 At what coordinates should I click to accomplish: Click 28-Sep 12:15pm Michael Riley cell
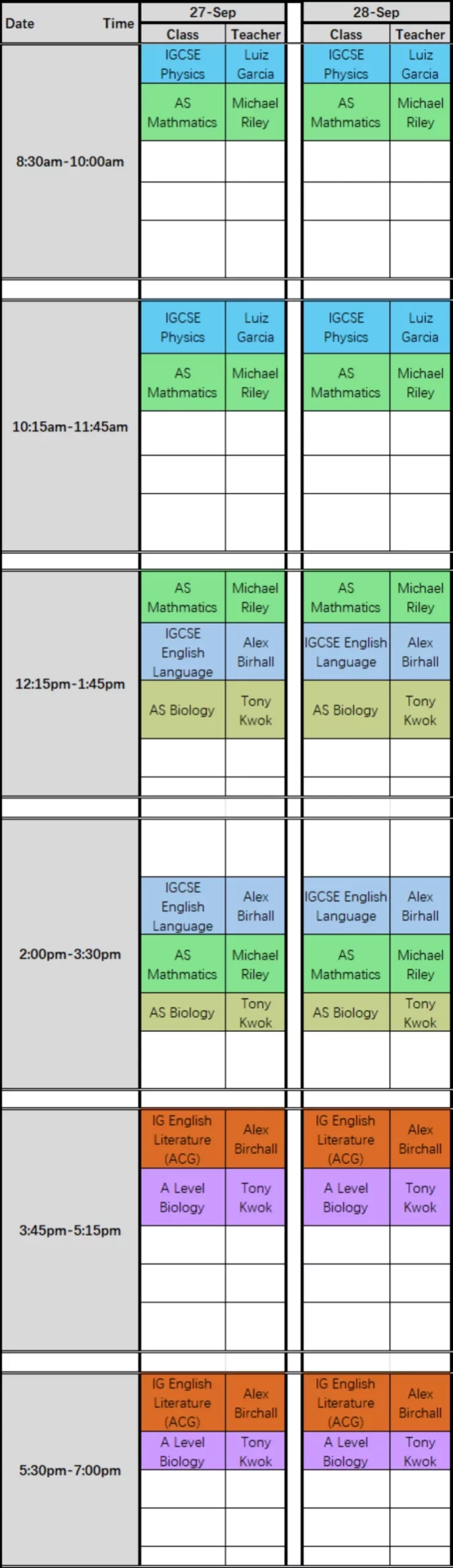[x=420, y=598]
